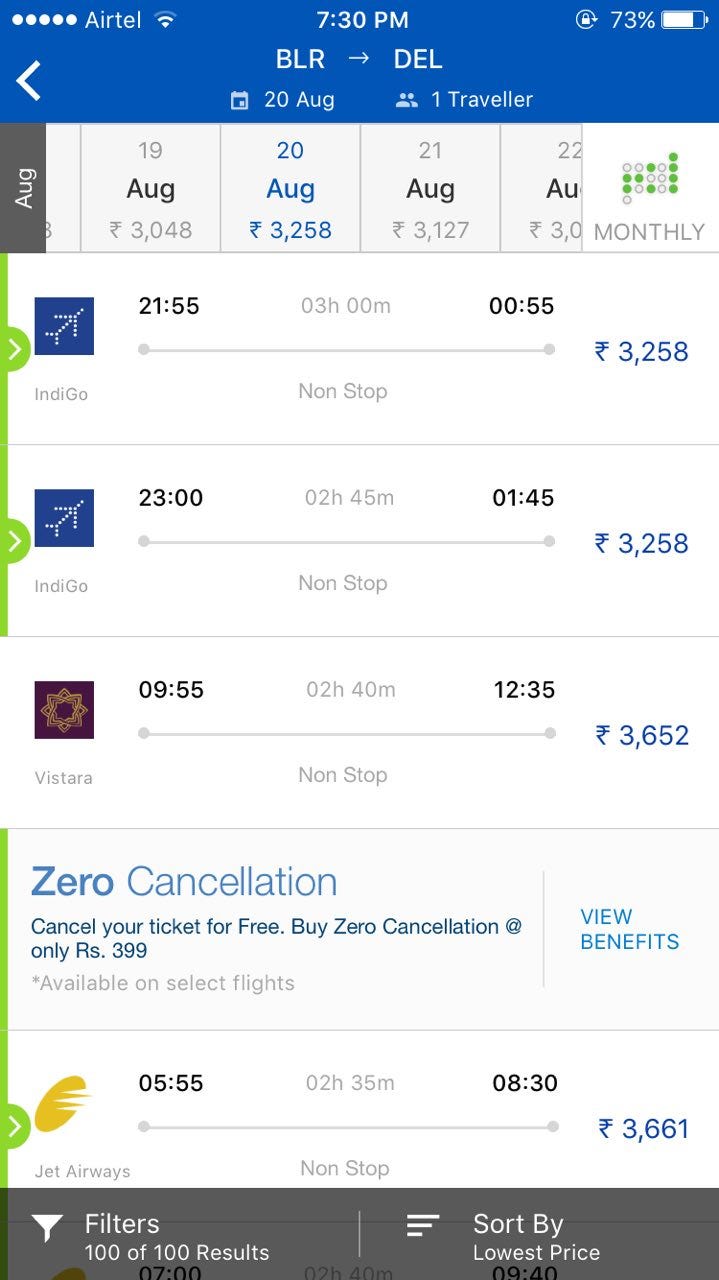Expand the 23:00 IndiGo flight green chevron

pos(14,541)
